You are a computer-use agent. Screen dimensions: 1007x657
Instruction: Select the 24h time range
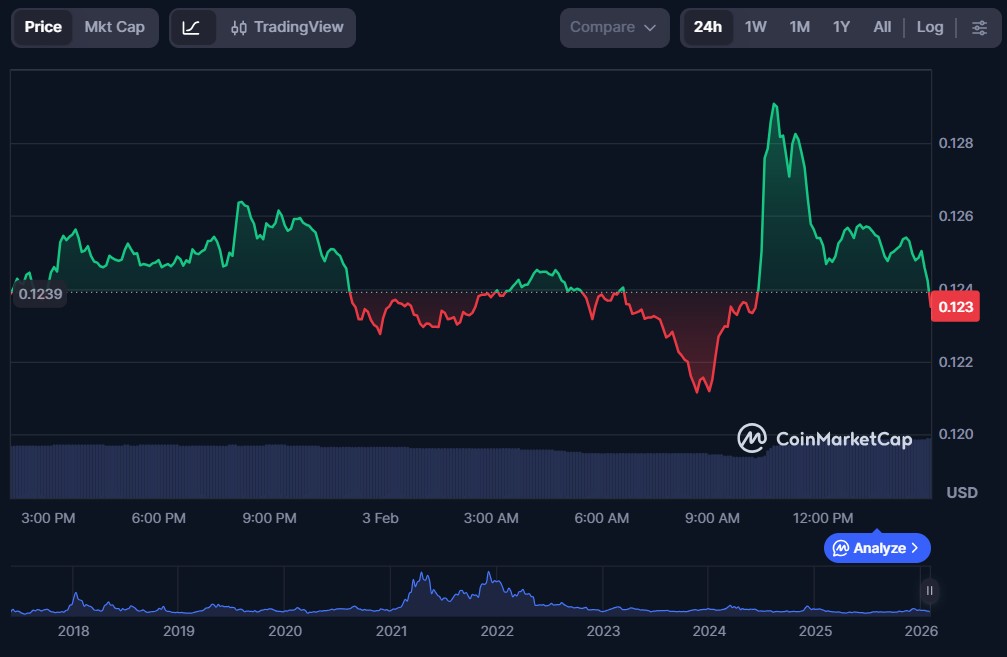[707, 28]
